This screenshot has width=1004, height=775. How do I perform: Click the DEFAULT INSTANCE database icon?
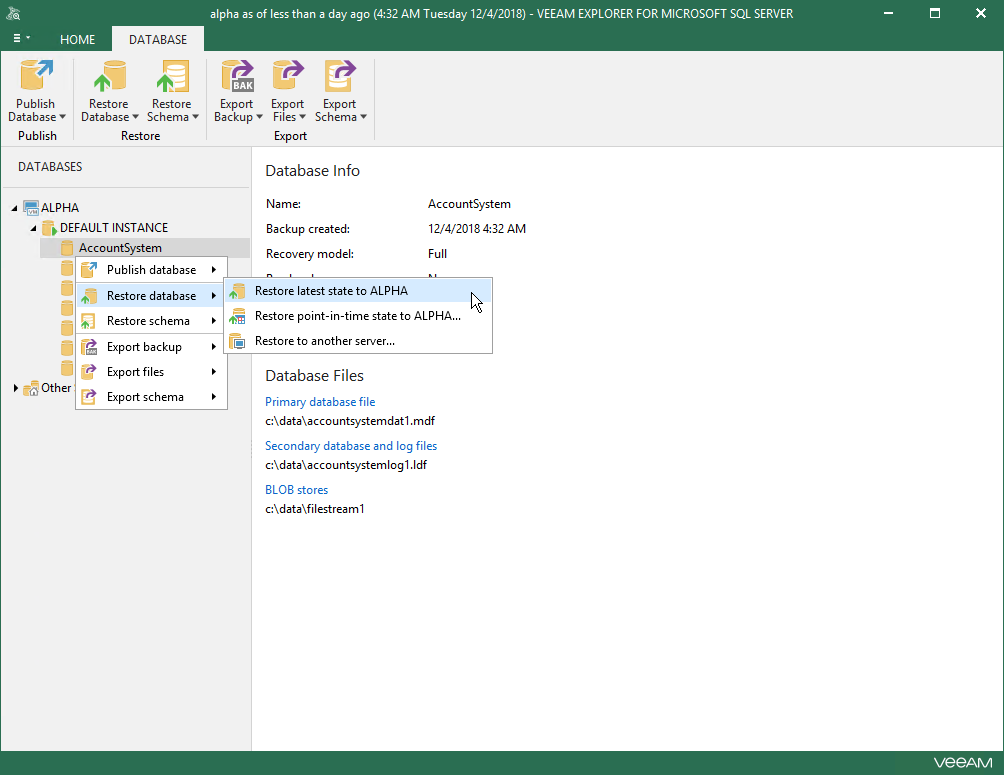(49, 227)
